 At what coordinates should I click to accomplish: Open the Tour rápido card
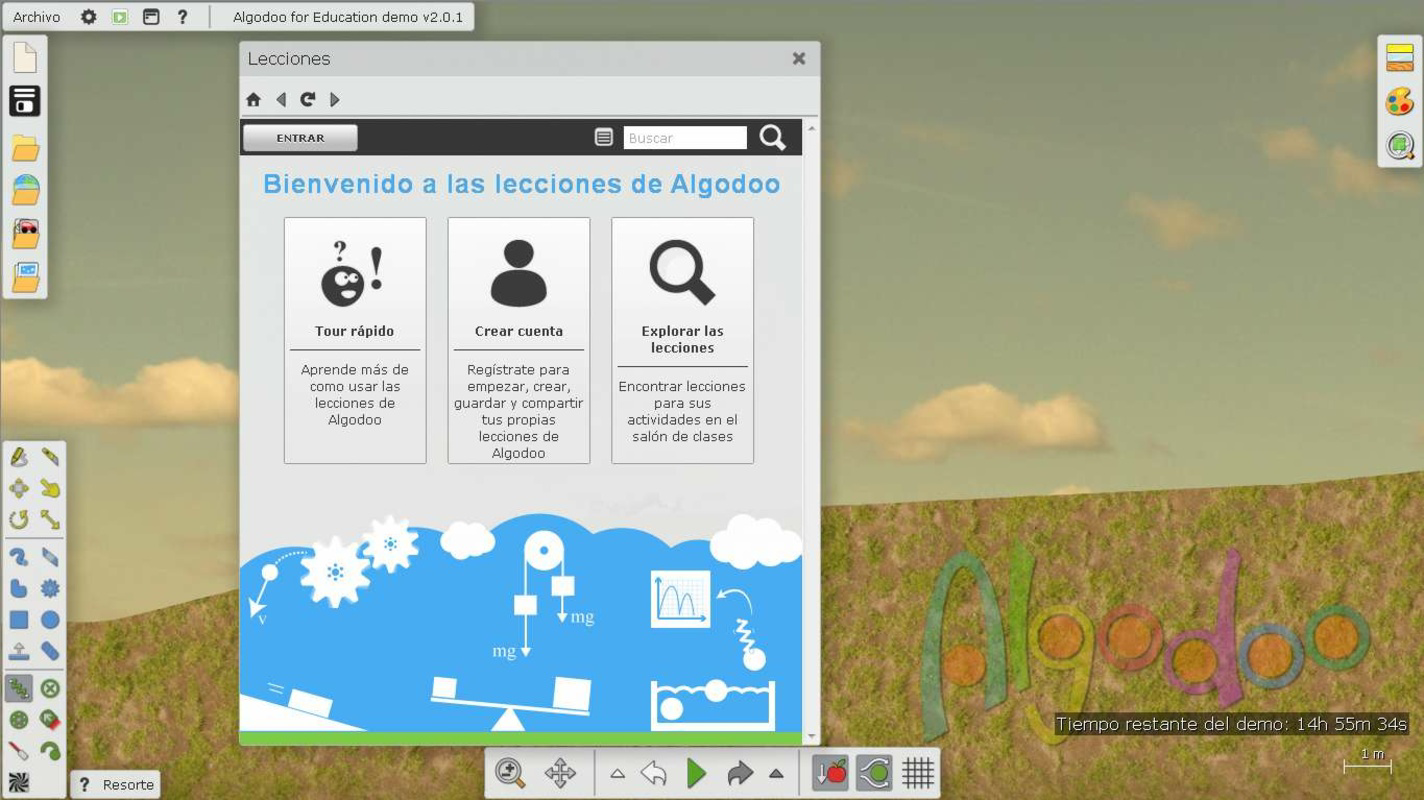tap(355, 340)
